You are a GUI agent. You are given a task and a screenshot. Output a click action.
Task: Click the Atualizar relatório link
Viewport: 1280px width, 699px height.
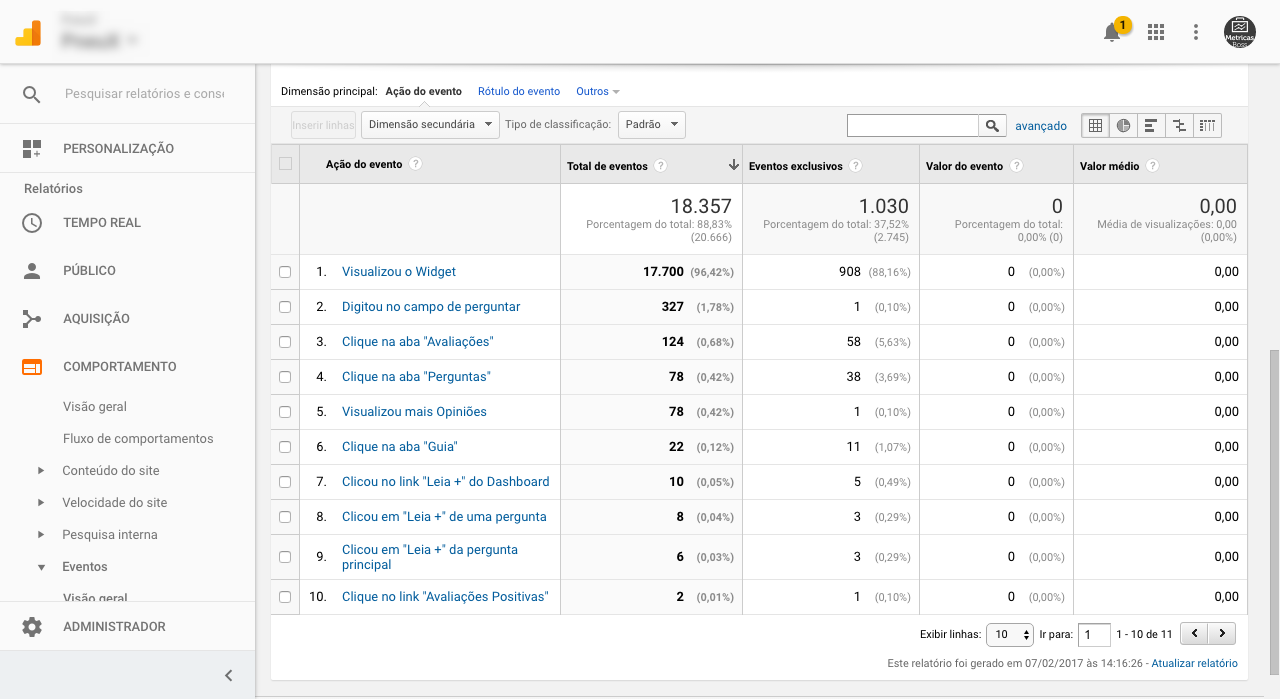[1194, 663]
